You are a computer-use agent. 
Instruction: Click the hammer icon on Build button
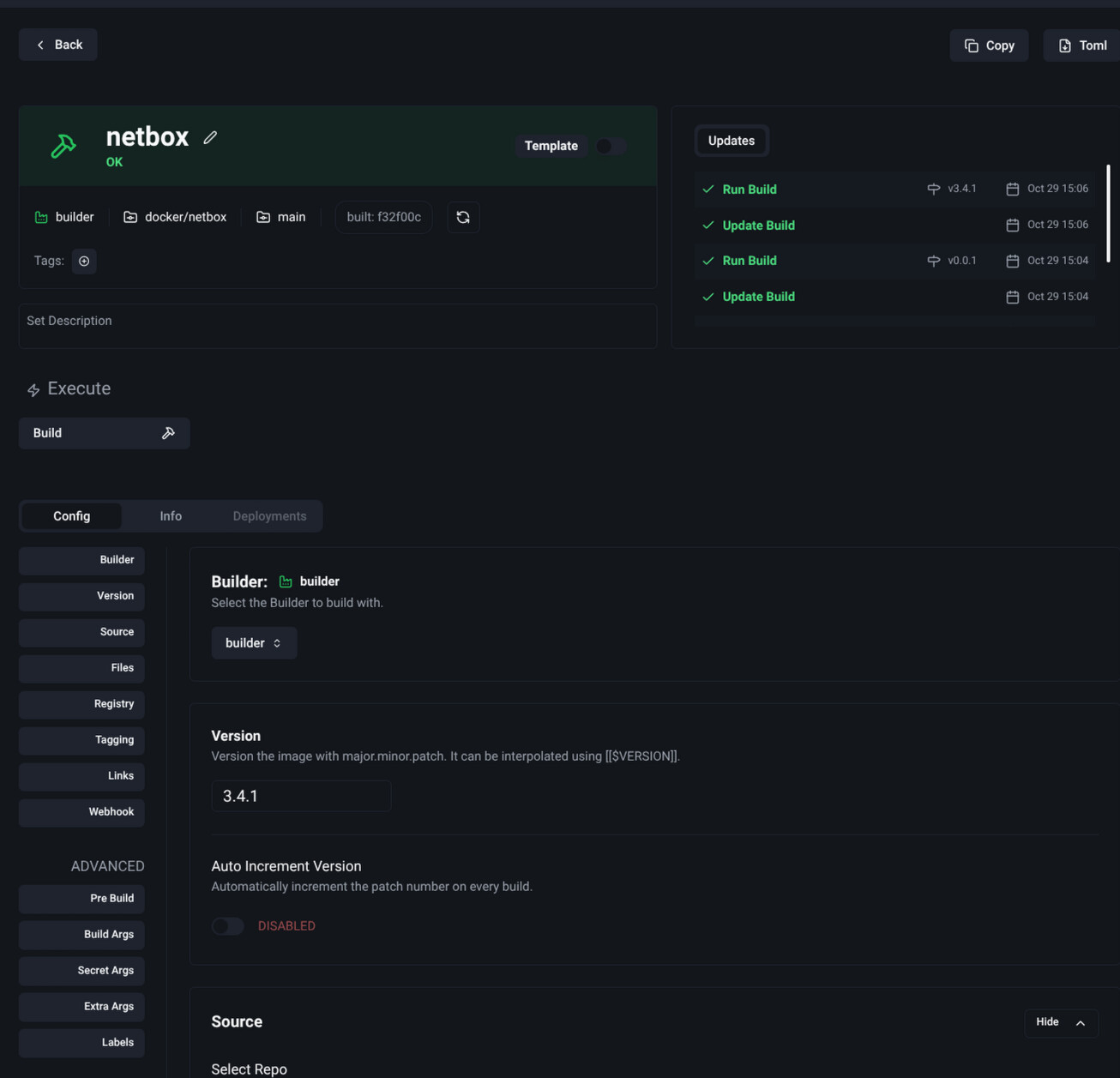pyautogui.click(x=168, y=433)
